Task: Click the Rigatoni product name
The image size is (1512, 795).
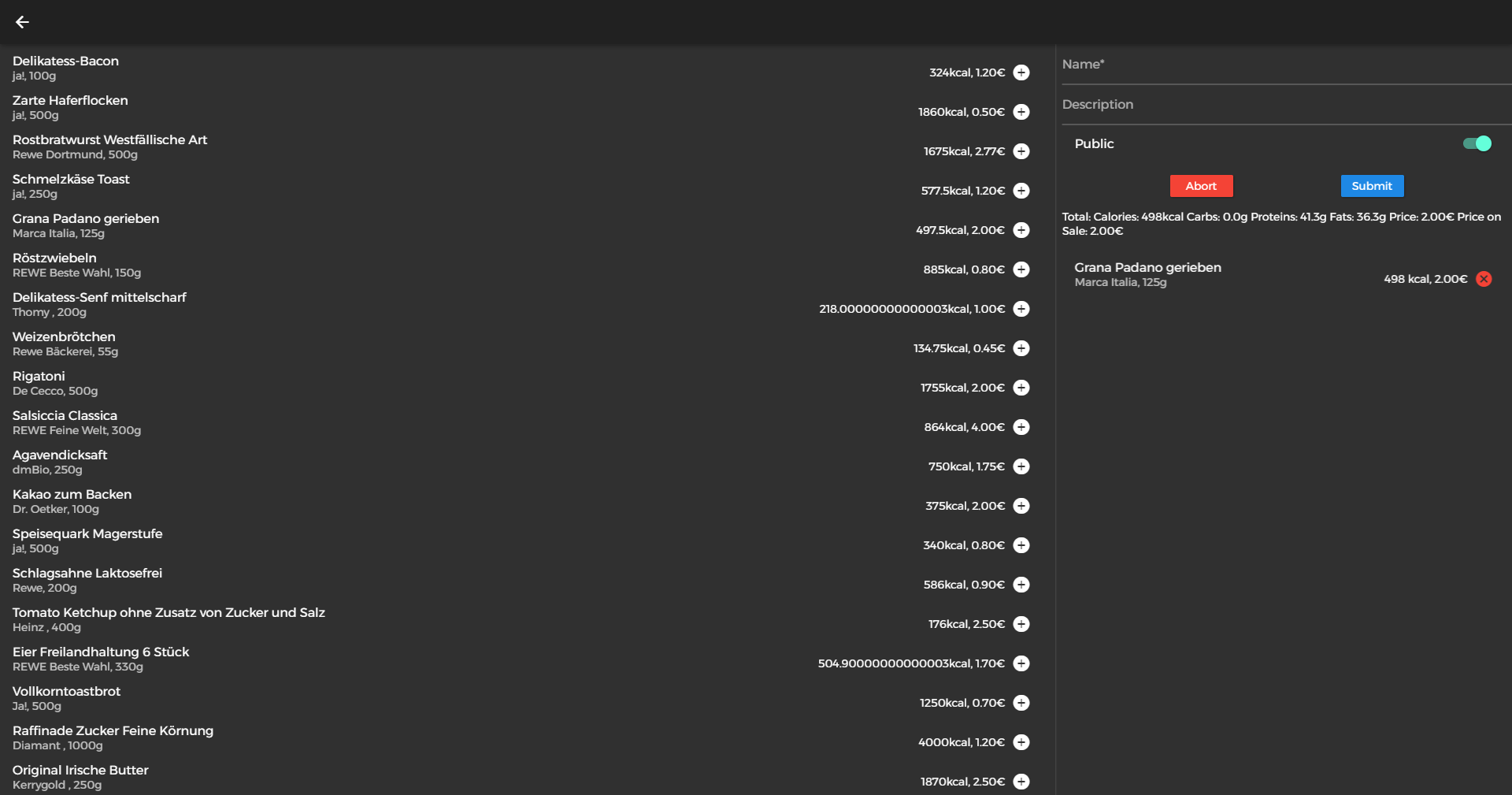Action: pyautogui.click(x=39, y=376)
